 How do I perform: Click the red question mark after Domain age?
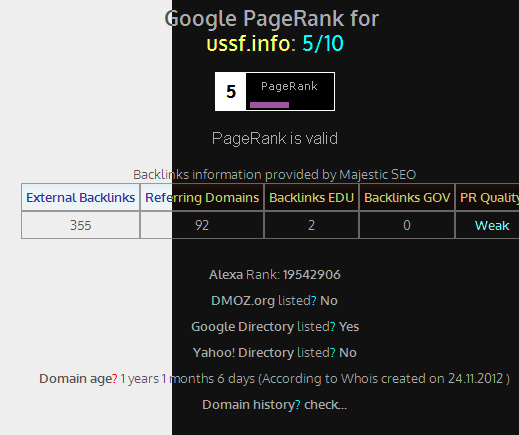[115, 379]
